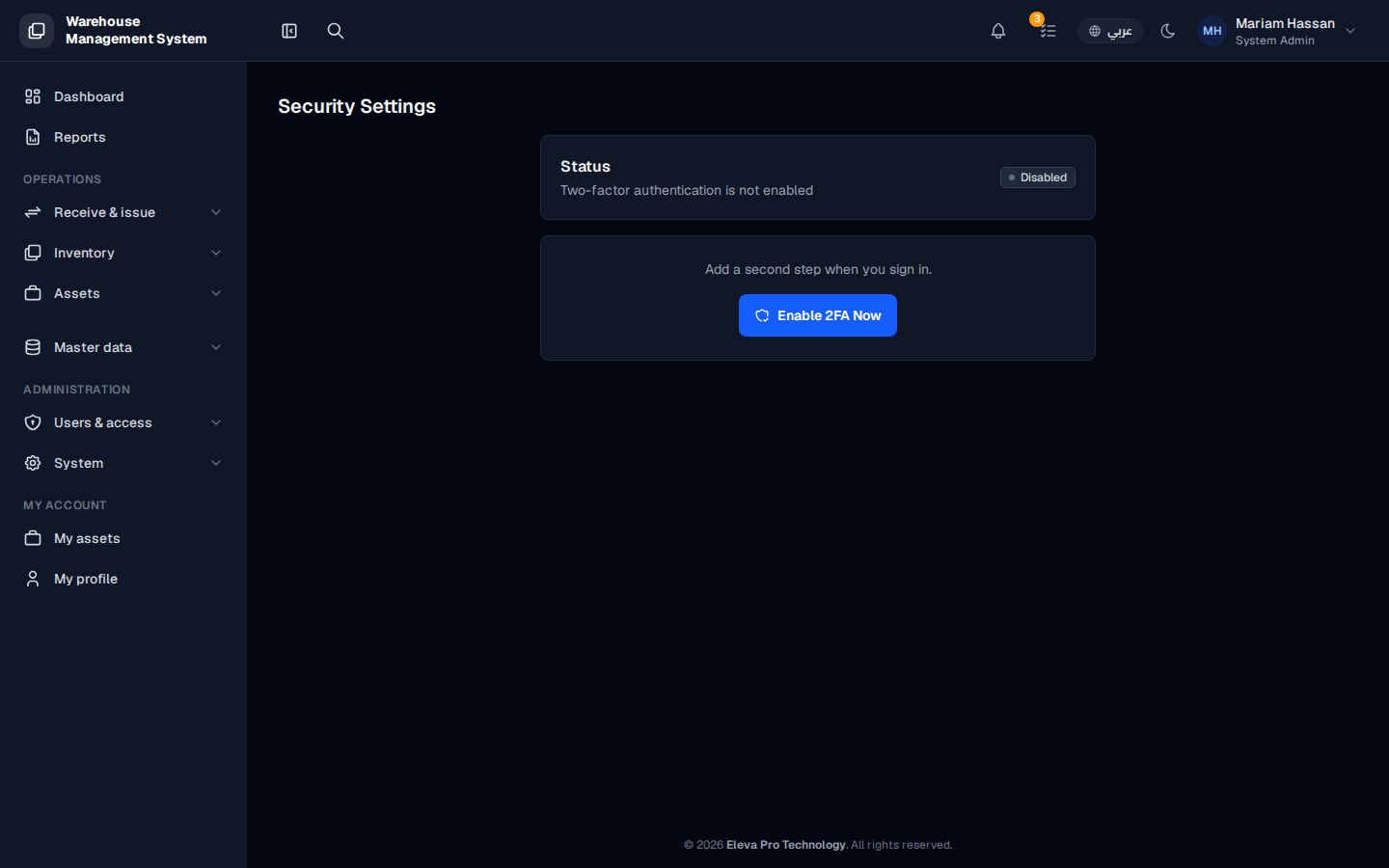Open My profile

point(123,579)
